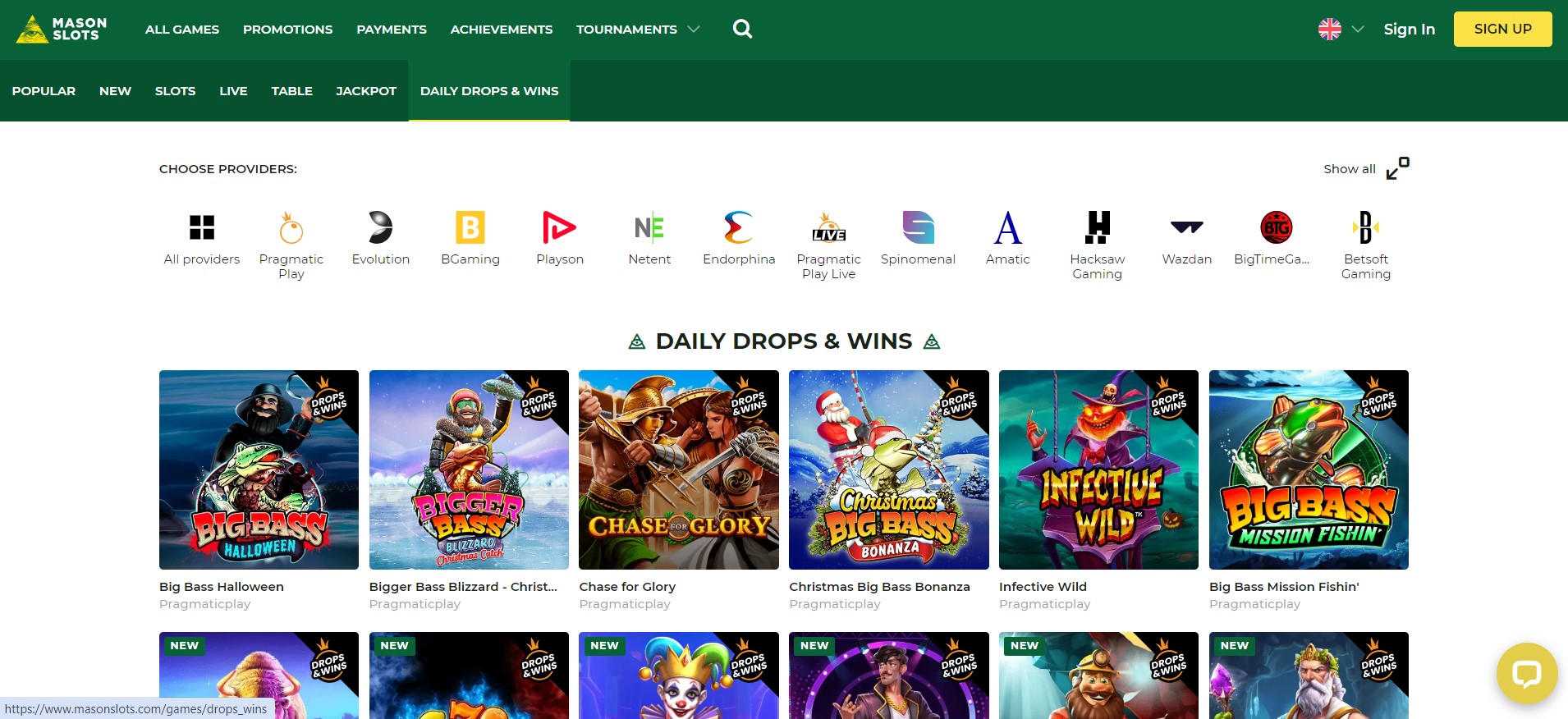Viewport: 1568px width, 719px height.
Task: Filter by BGaming provider icon
Action: (x=470, y=227)
